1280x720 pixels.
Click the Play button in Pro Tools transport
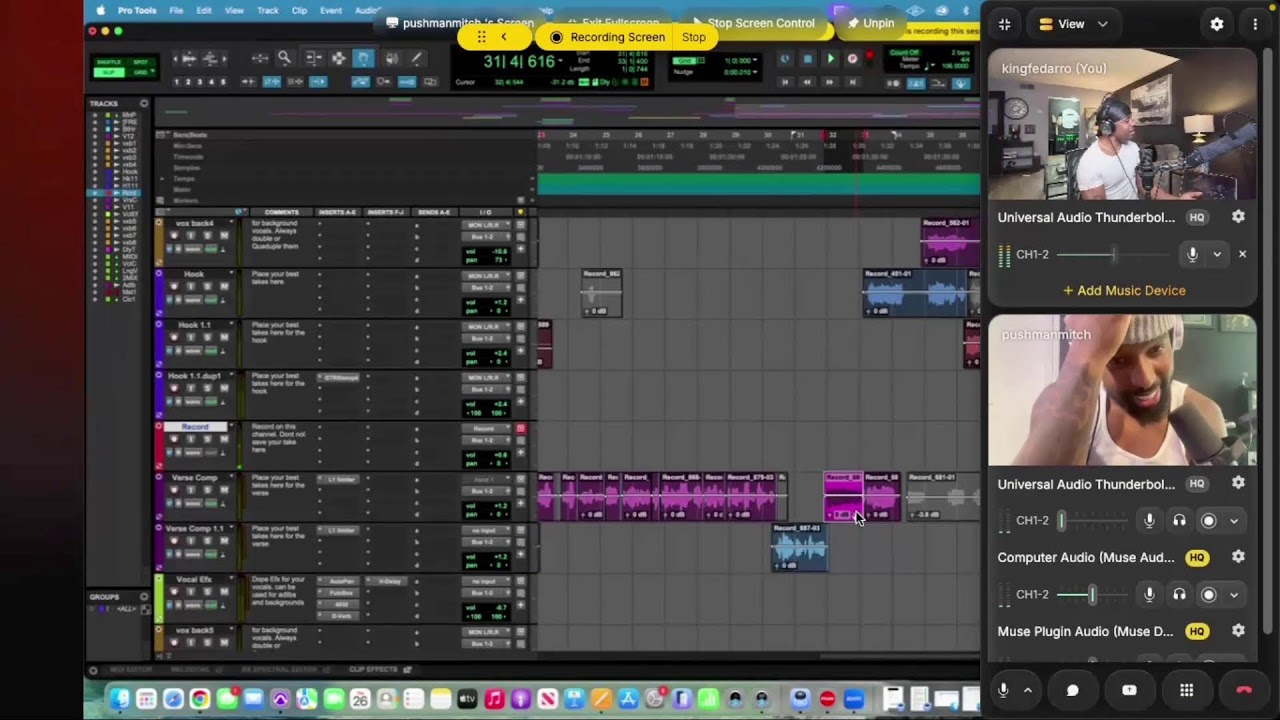[x=830, y=59]
